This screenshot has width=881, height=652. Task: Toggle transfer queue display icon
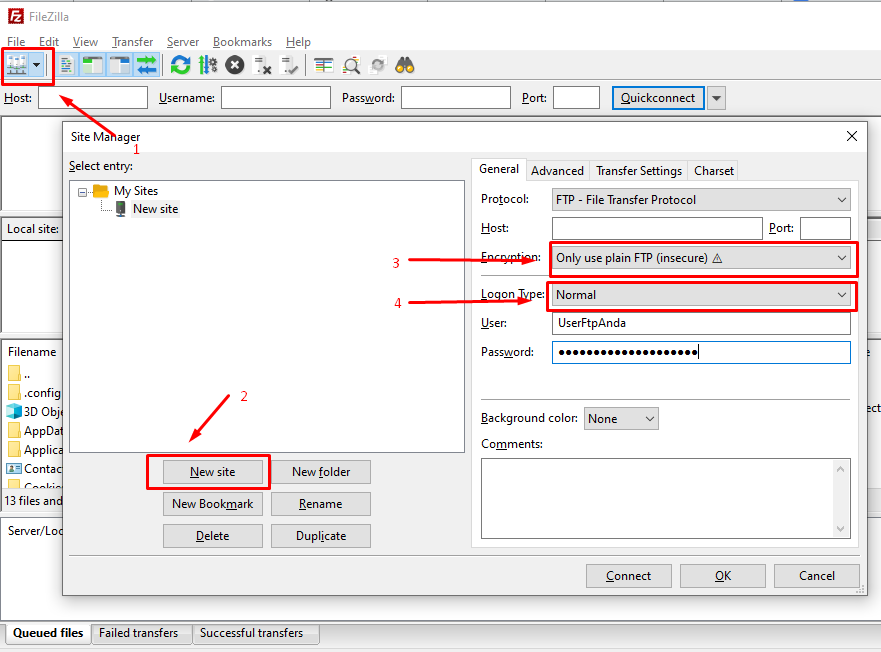(x=147, y=65)
